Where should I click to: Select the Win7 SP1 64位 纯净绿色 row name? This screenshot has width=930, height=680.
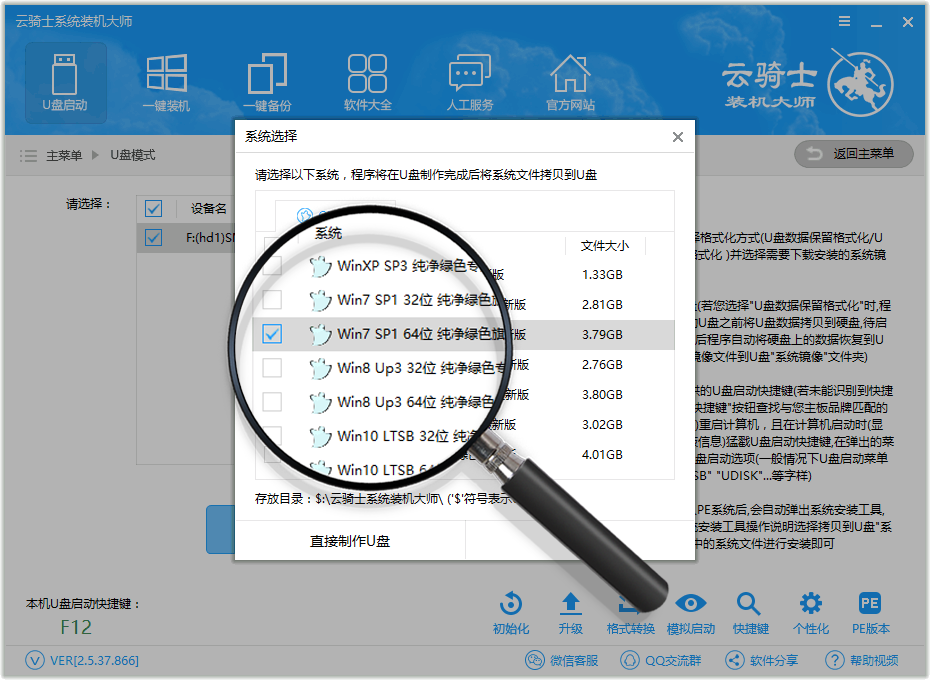pos(421,334)
